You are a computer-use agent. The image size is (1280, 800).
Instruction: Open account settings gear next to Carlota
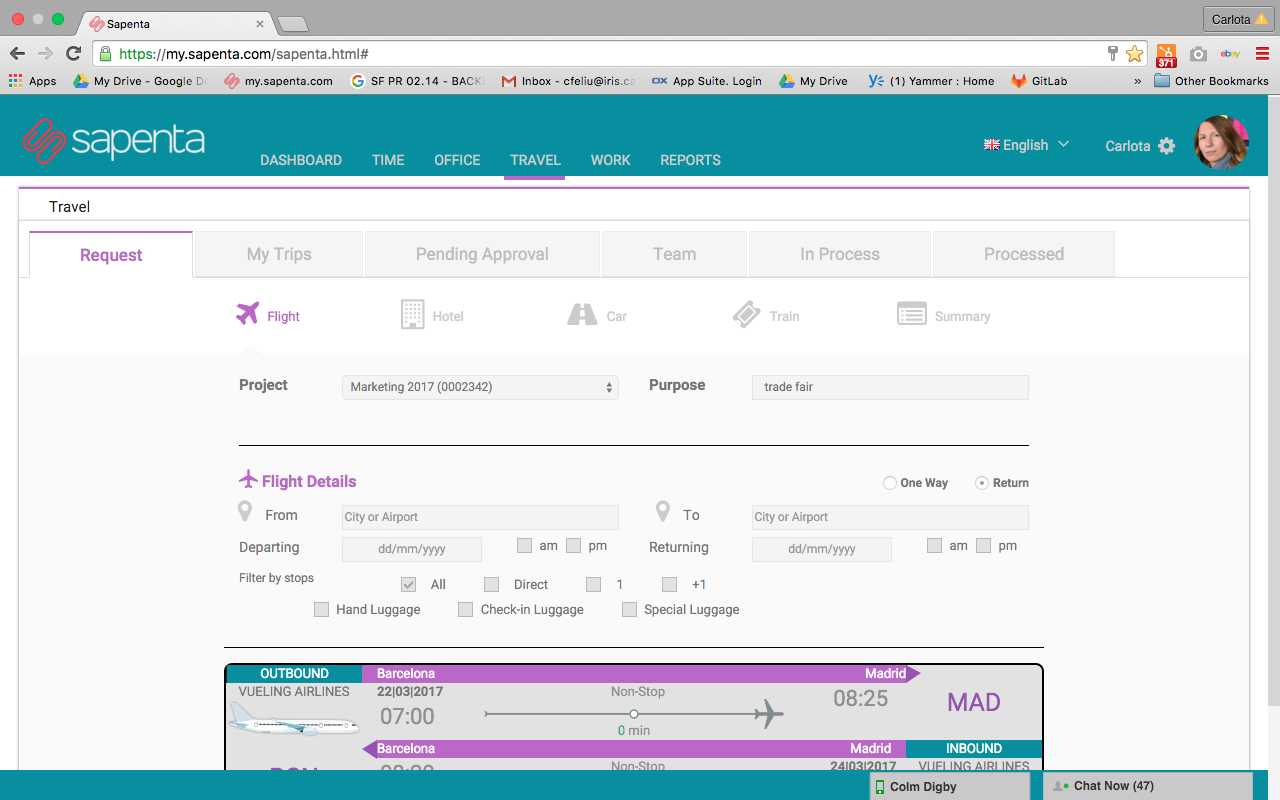click(x=1166, y=146)
